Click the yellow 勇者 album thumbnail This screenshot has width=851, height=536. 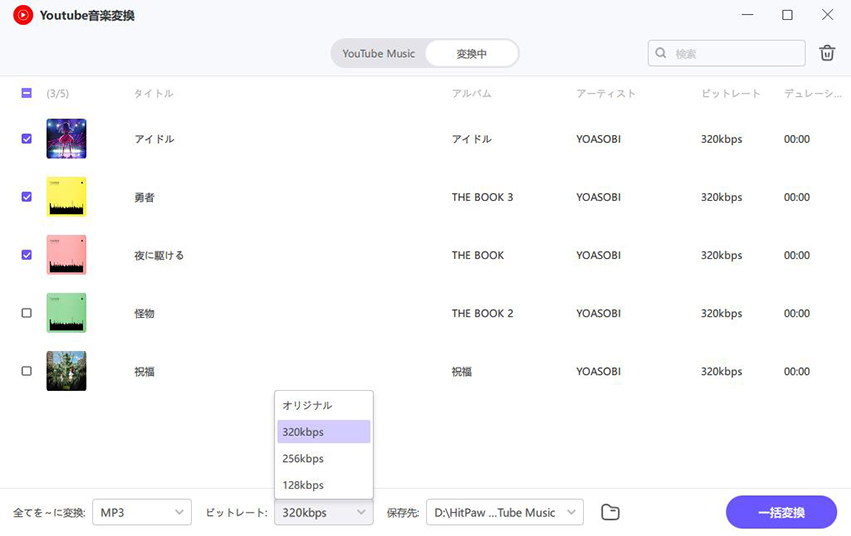pyautogui.click(x=66, y=197)
